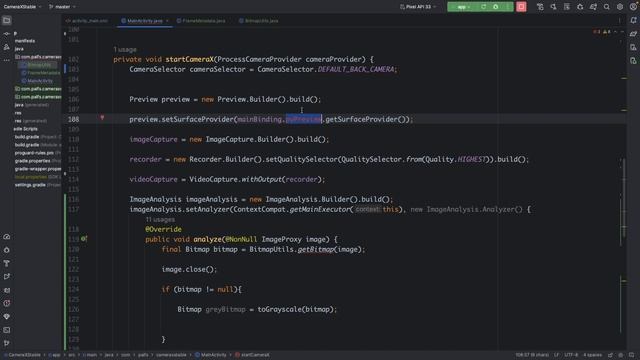The height and width of the screenshot is (360, 640).
Task: Click the override gutter icon on line 119
Action: (84, 238)
